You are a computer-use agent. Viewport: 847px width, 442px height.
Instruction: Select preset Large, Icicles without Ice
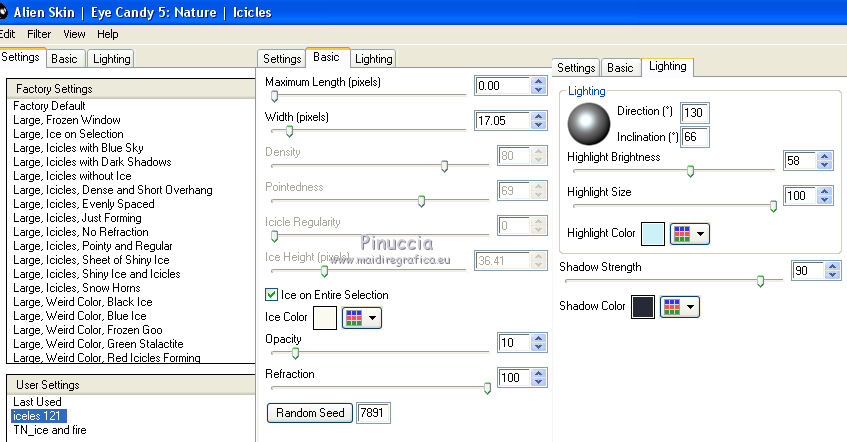pos(72,176)
